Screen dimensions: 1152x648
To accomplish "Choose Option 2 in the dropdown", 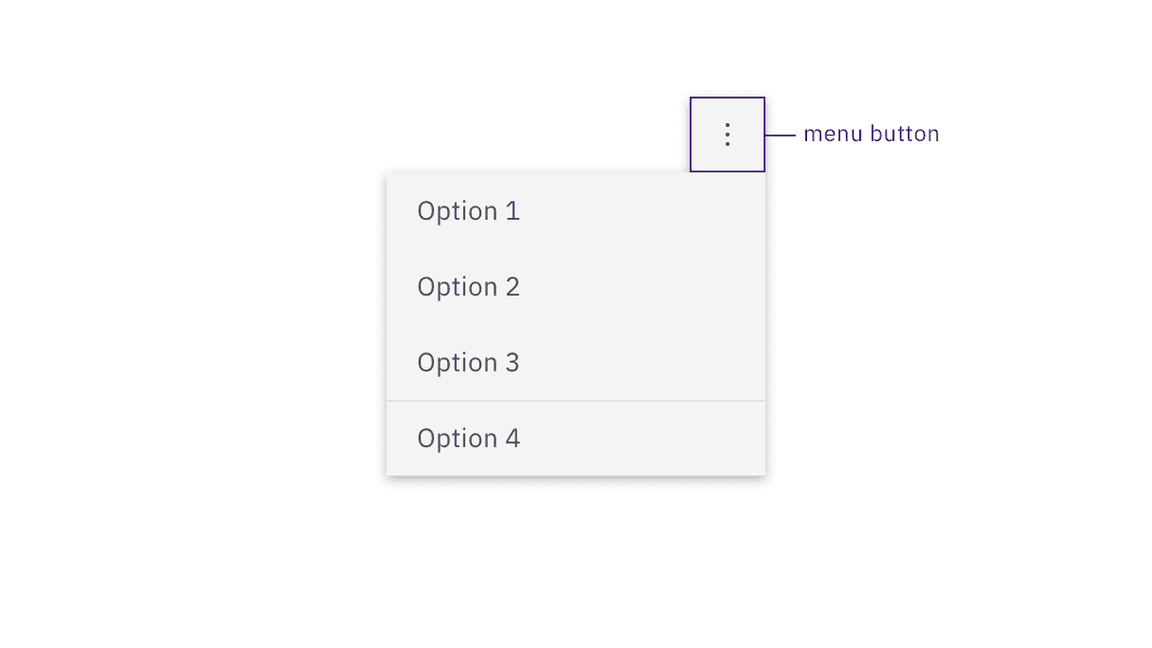I will (x=468, y=287).
